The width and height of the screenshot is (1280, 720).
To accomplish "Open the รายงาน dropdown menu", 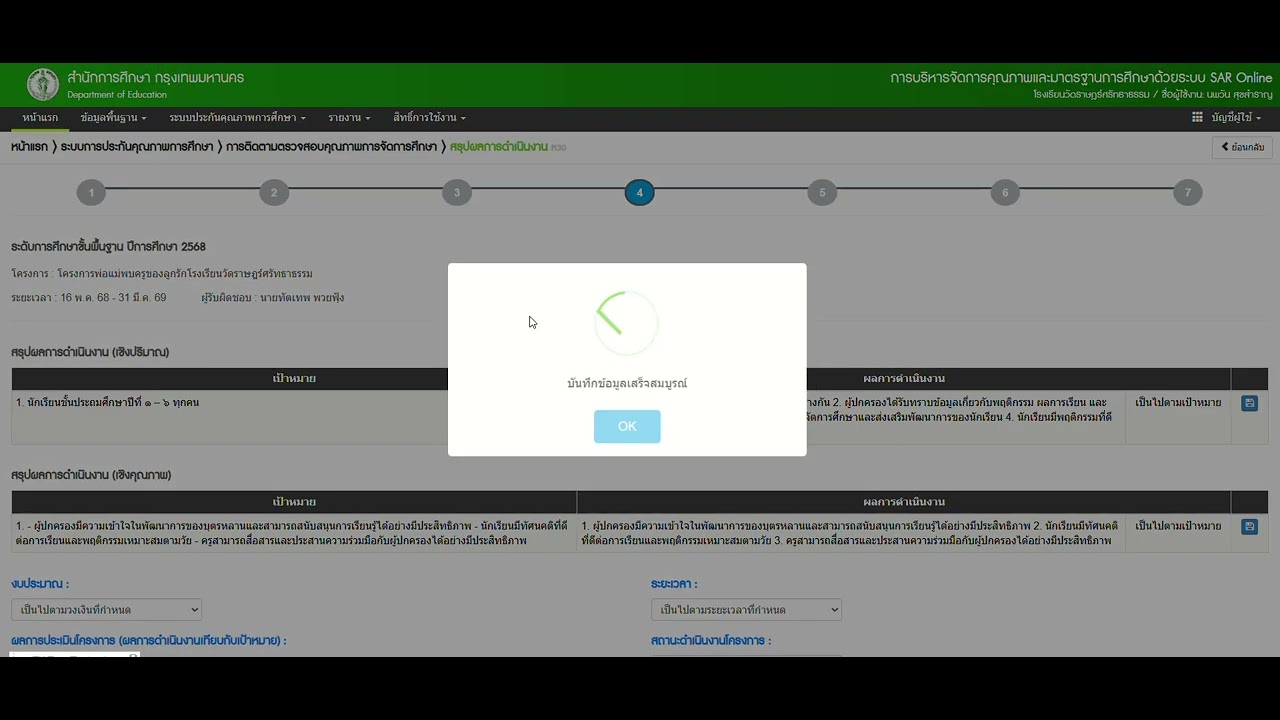I will (349, 118).
